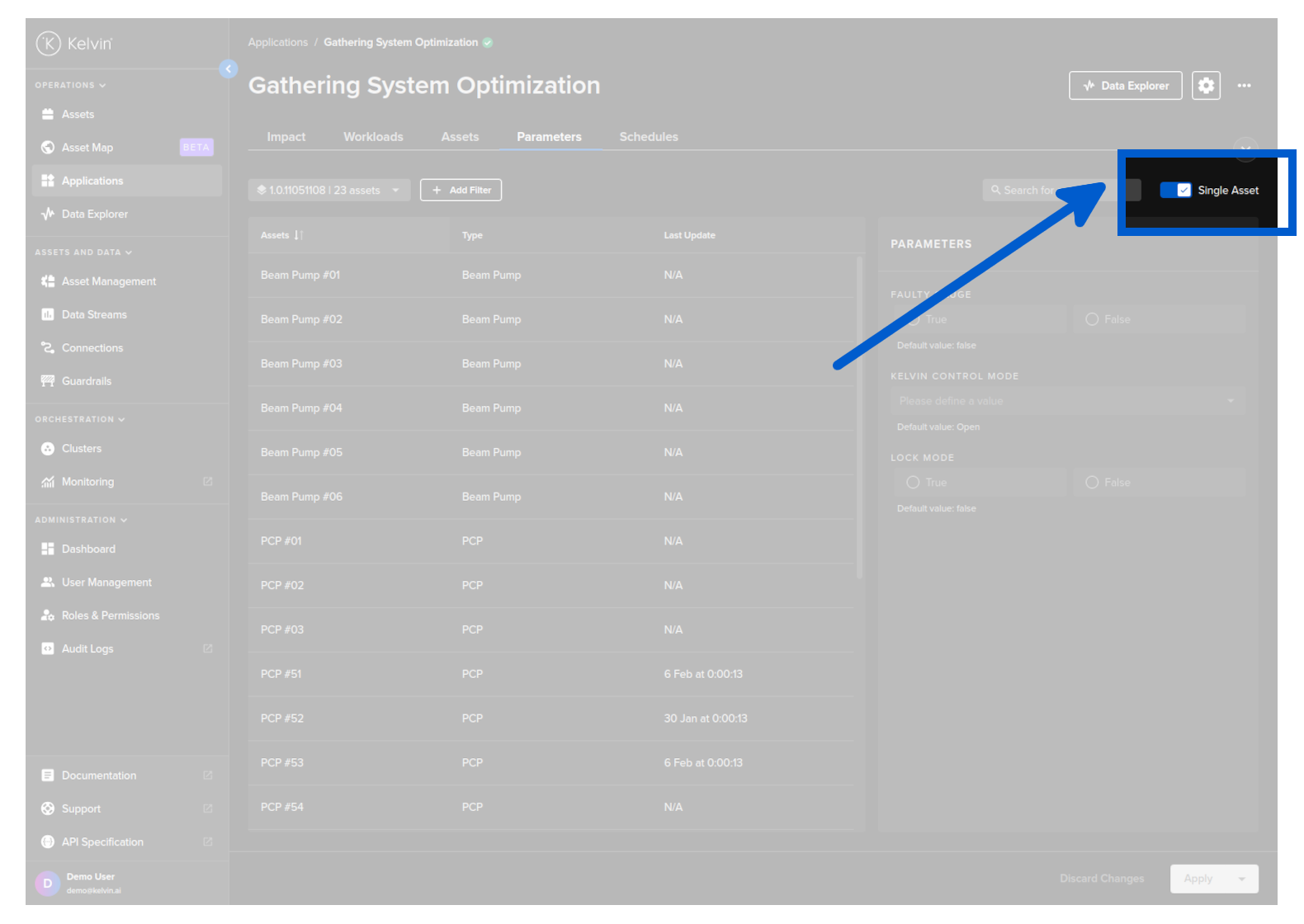1304x924 pixels.
Task: Go to Data Streams in sidebar
Action: (x=94, y=314)
